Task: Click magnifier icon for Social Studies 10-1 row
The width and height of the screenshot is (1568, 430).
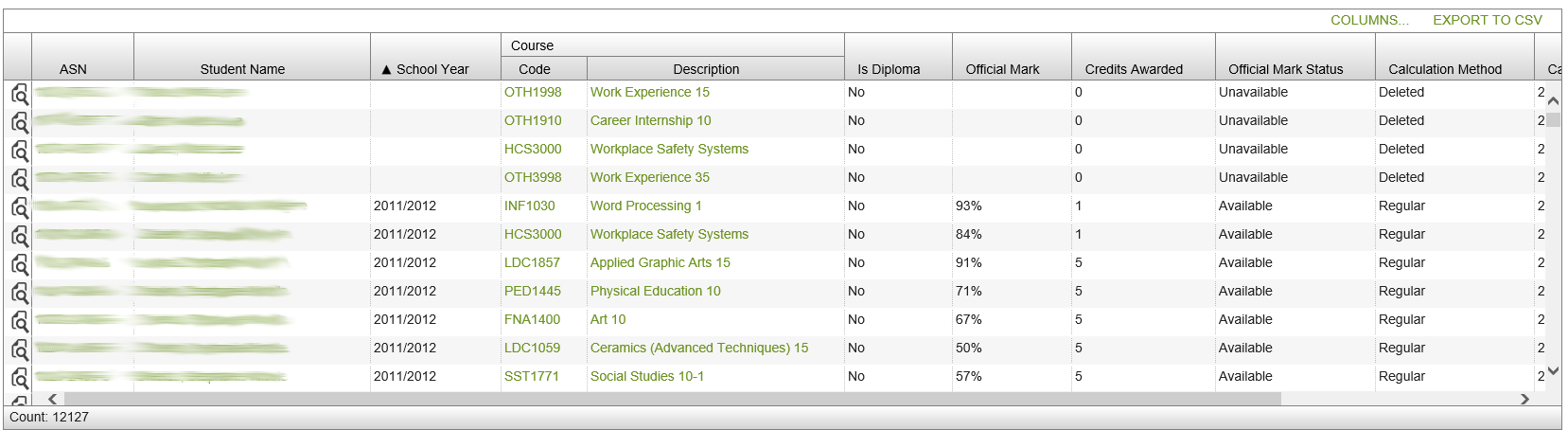Action: pos(19,378)
